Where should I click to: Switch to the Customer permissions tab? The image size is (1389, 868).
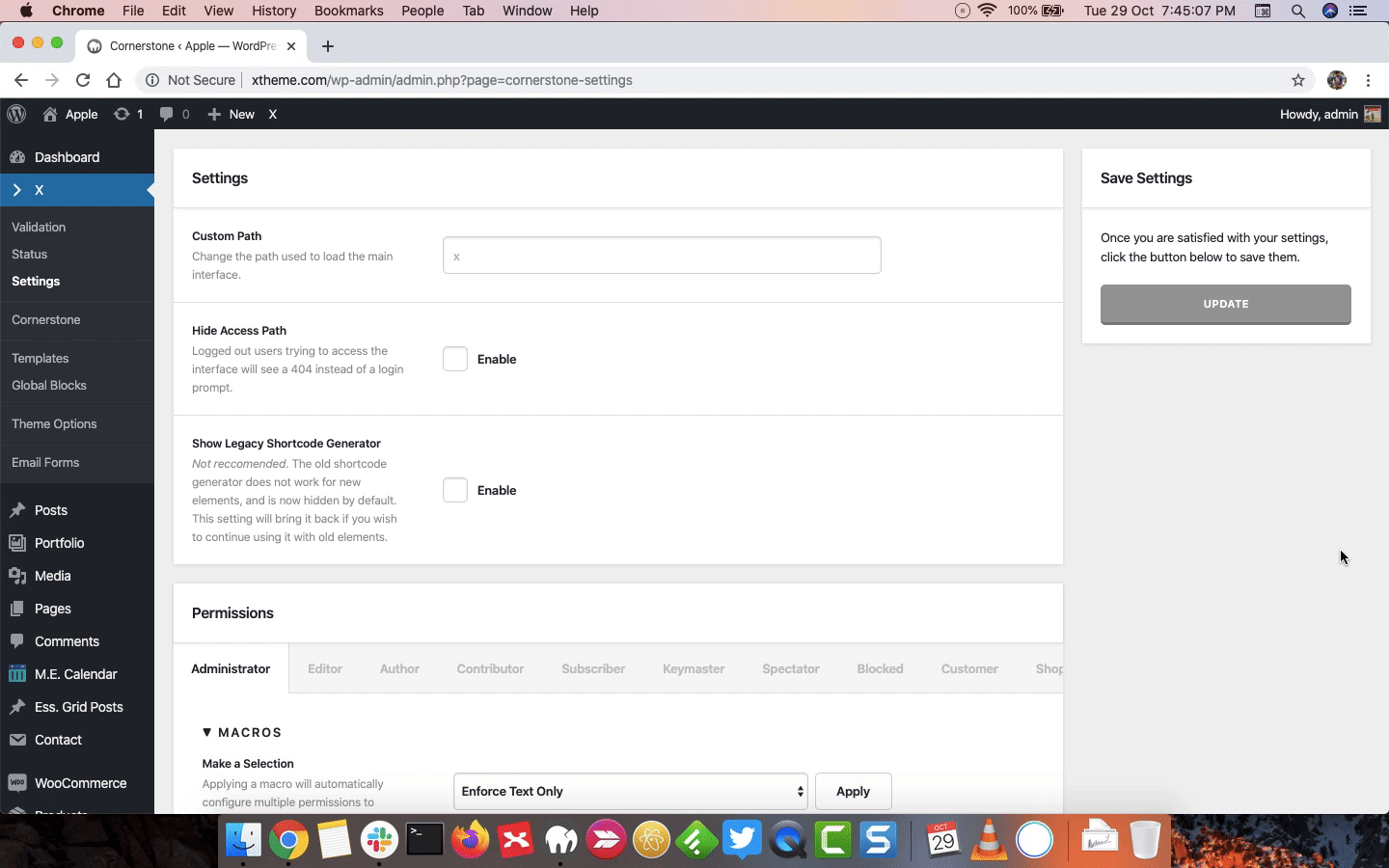tap(969, 668)
